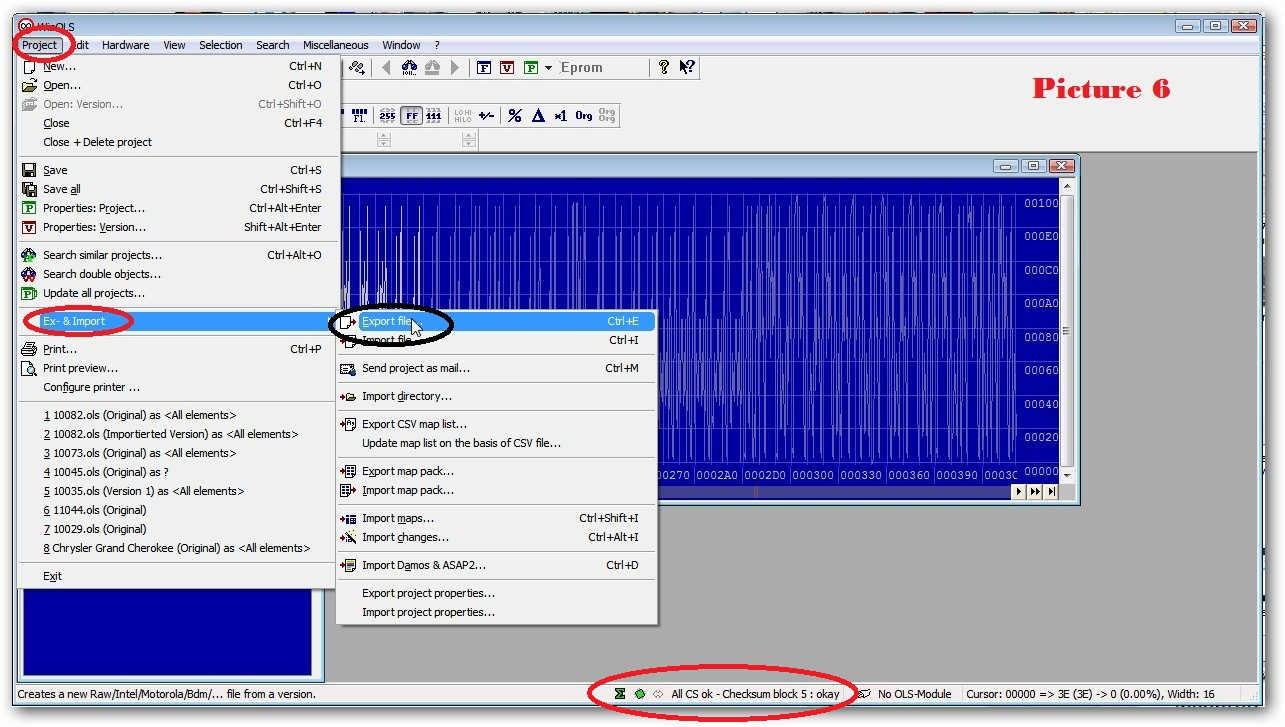The height and width of the screenshot is (727, 1285).
Task: Toggle the Org original values icon
Action: (584, 116)
